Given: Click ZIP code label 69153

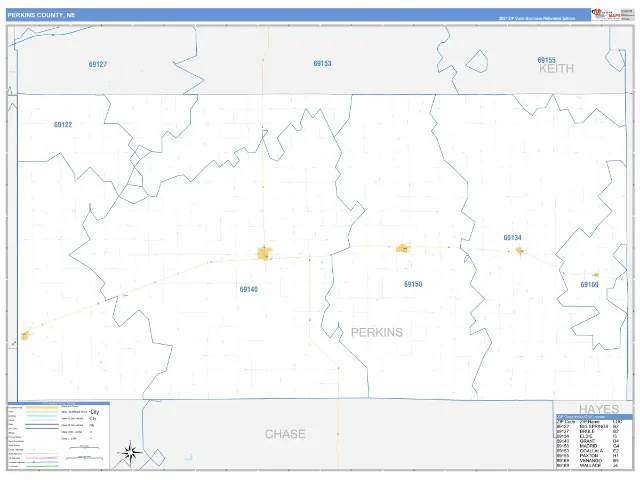Looking at the screenshot, I should [322, 63].
